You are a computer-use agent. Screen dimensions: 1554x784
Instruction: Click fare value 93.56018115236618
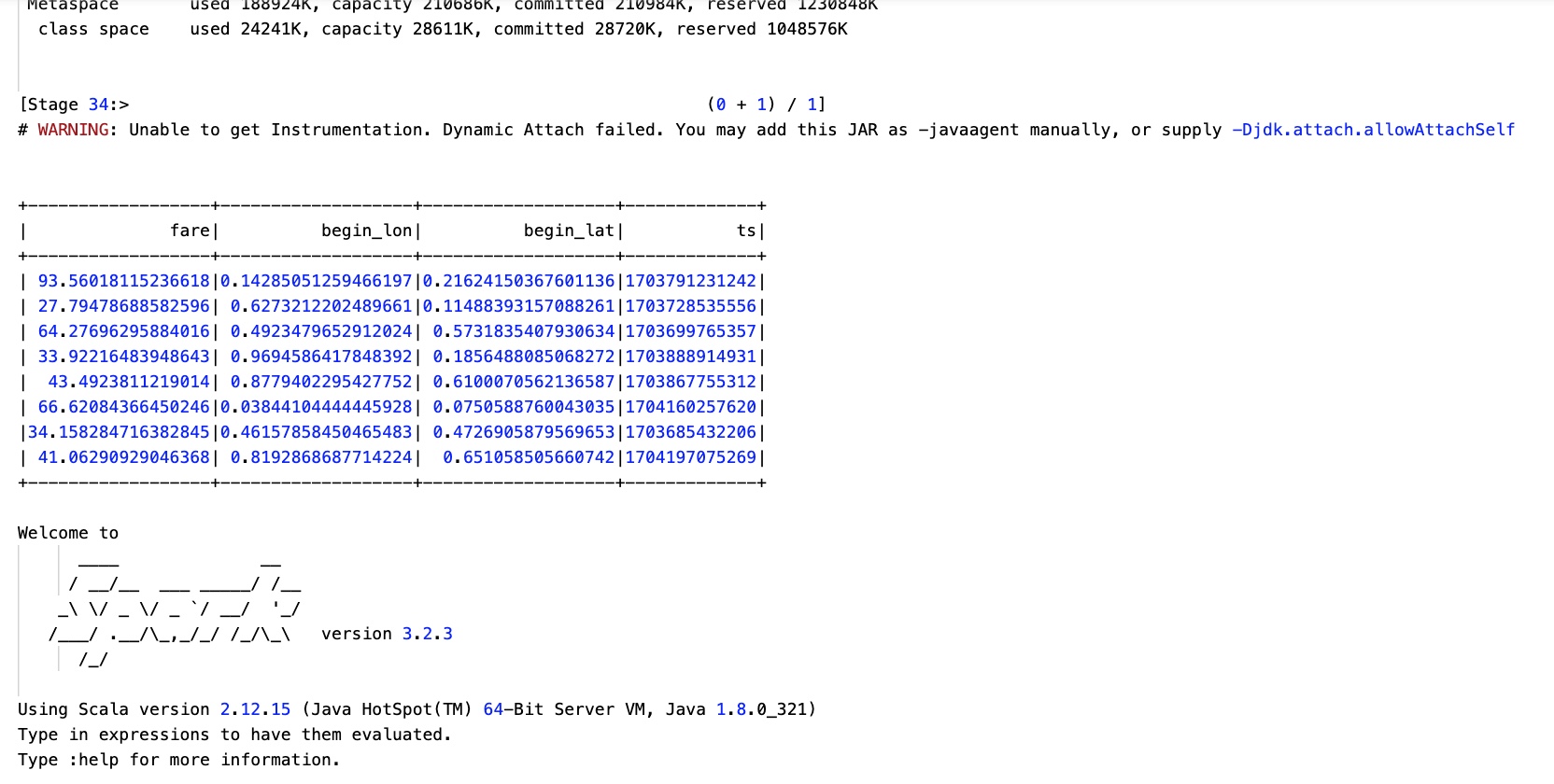click(123, 281)
